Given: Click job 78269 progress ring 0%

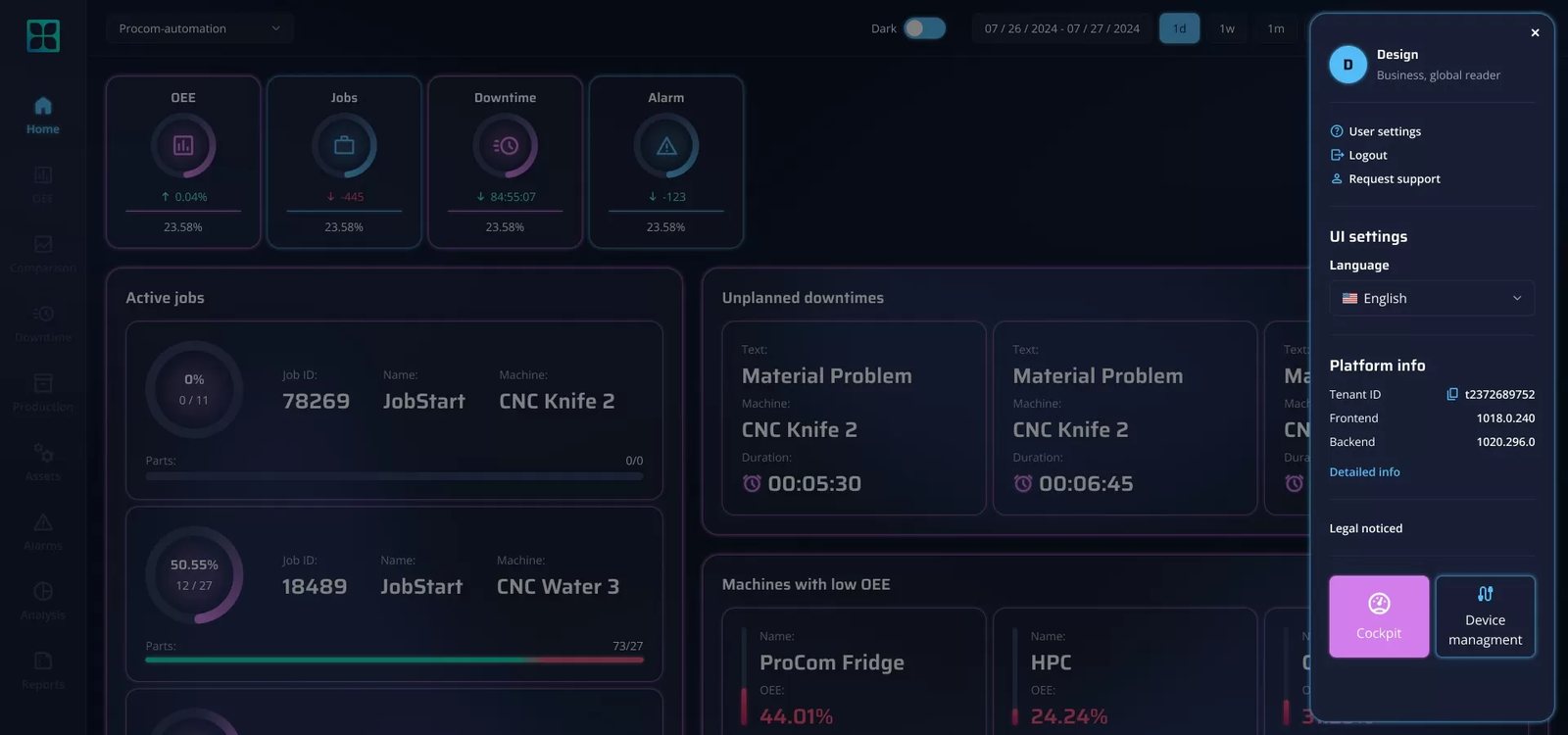Looking at the screenshot, I should [194, 389].
